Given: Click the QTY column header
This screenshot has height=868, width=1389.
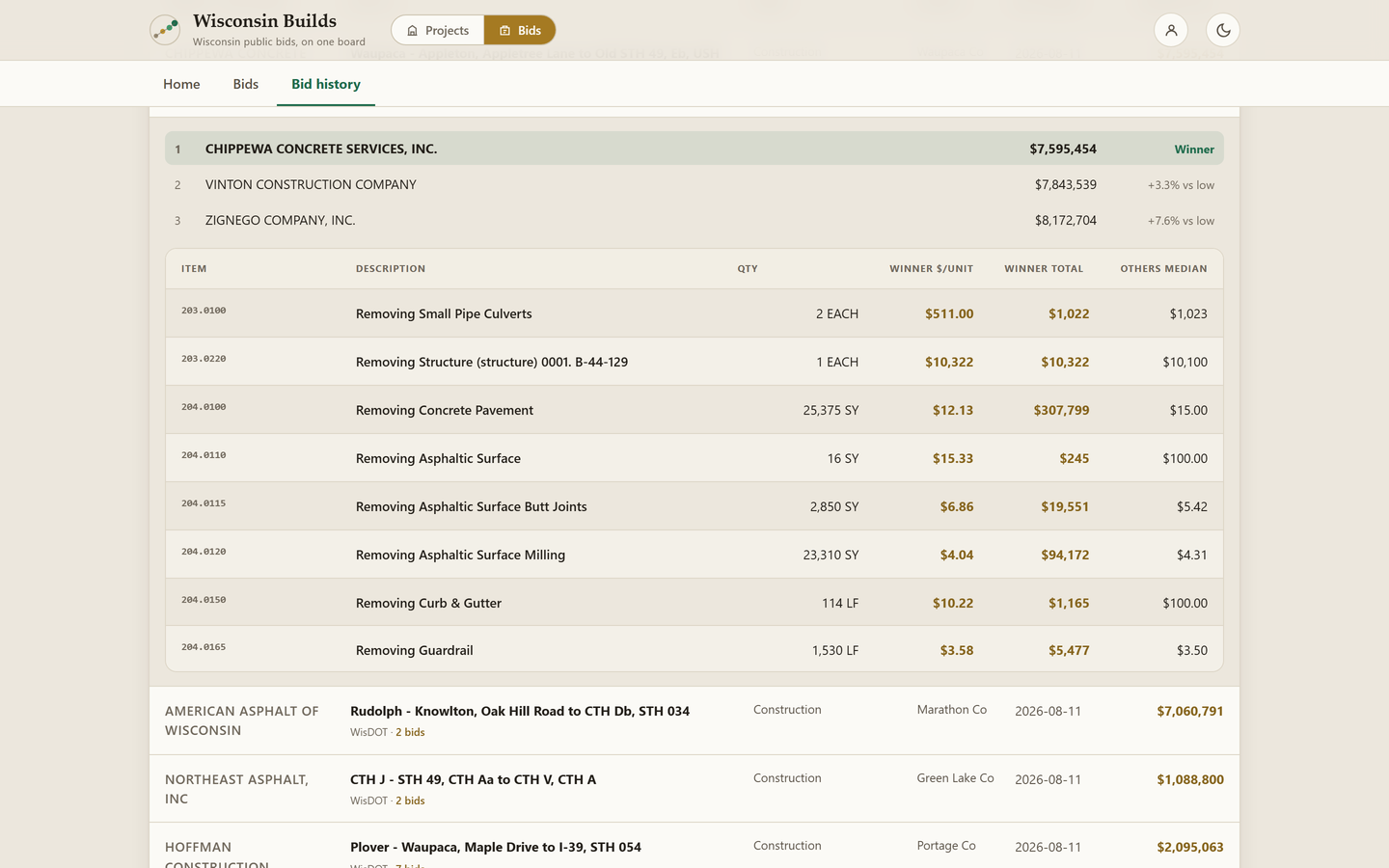Looking at the screenshot, I should tap(748, 269).
